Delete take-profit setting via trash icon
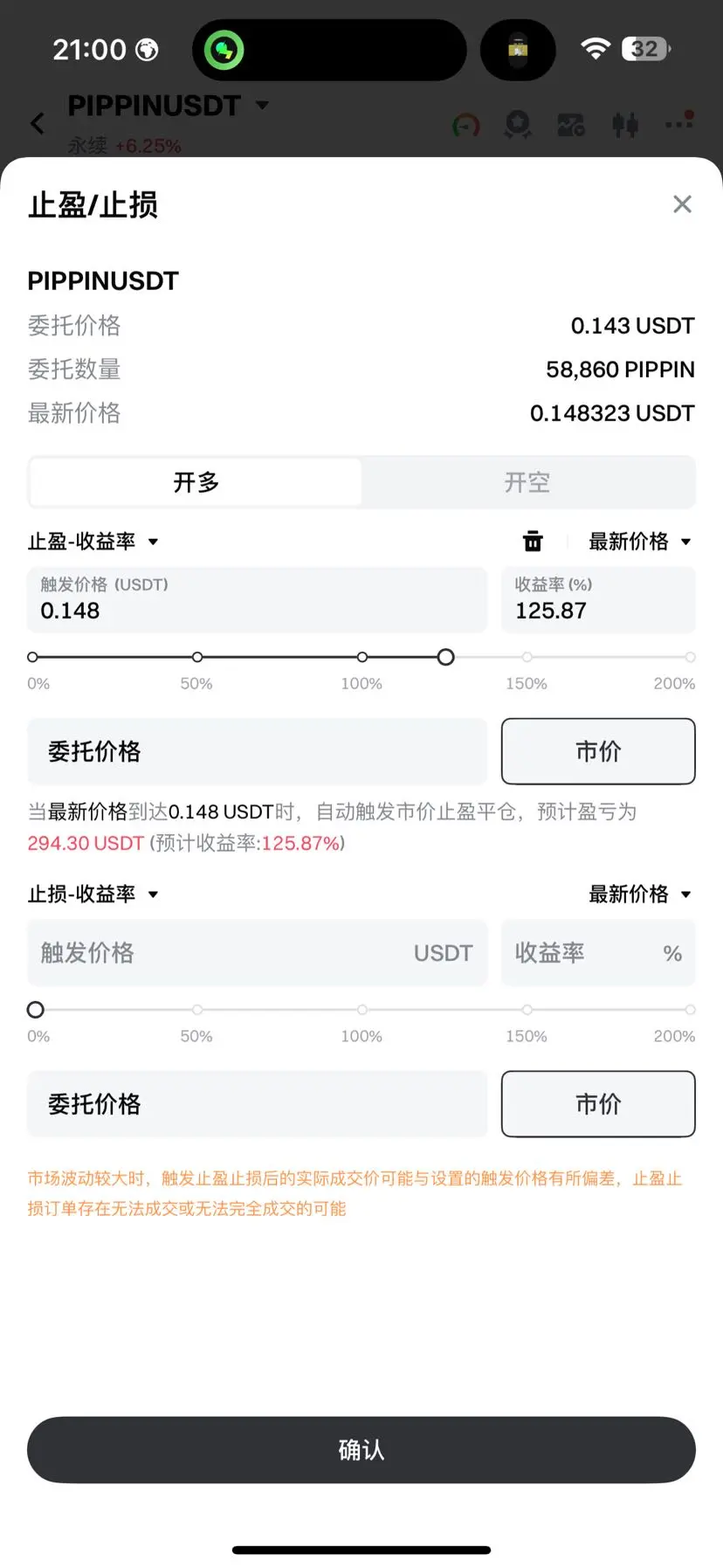The height and width of the screenshot is (1568, 723). click(533, 542)
